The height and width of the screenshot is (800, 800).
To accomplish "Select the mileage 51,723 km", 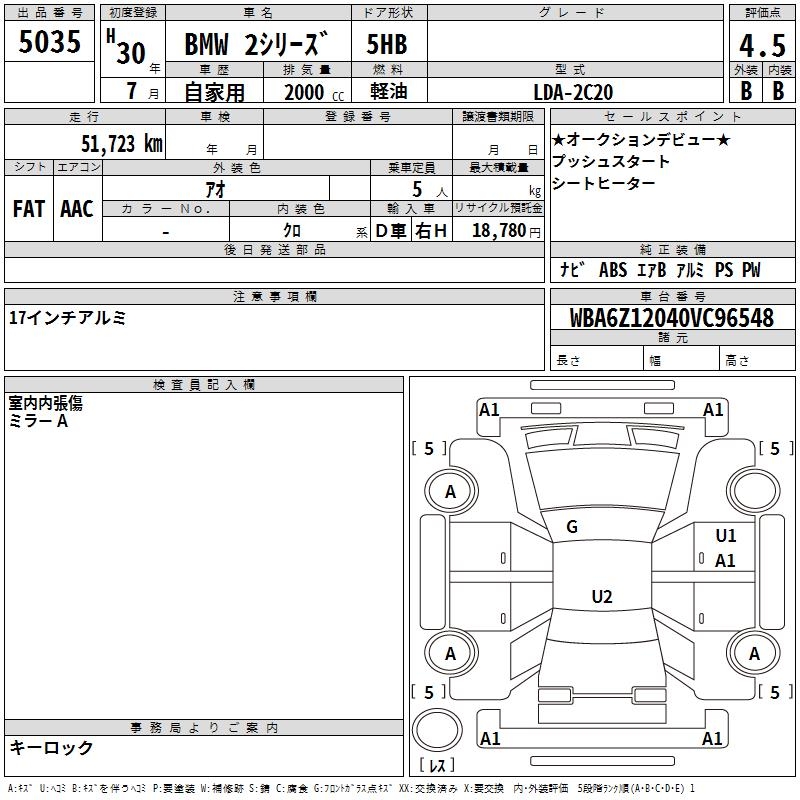I will click(x=122, y=144).
